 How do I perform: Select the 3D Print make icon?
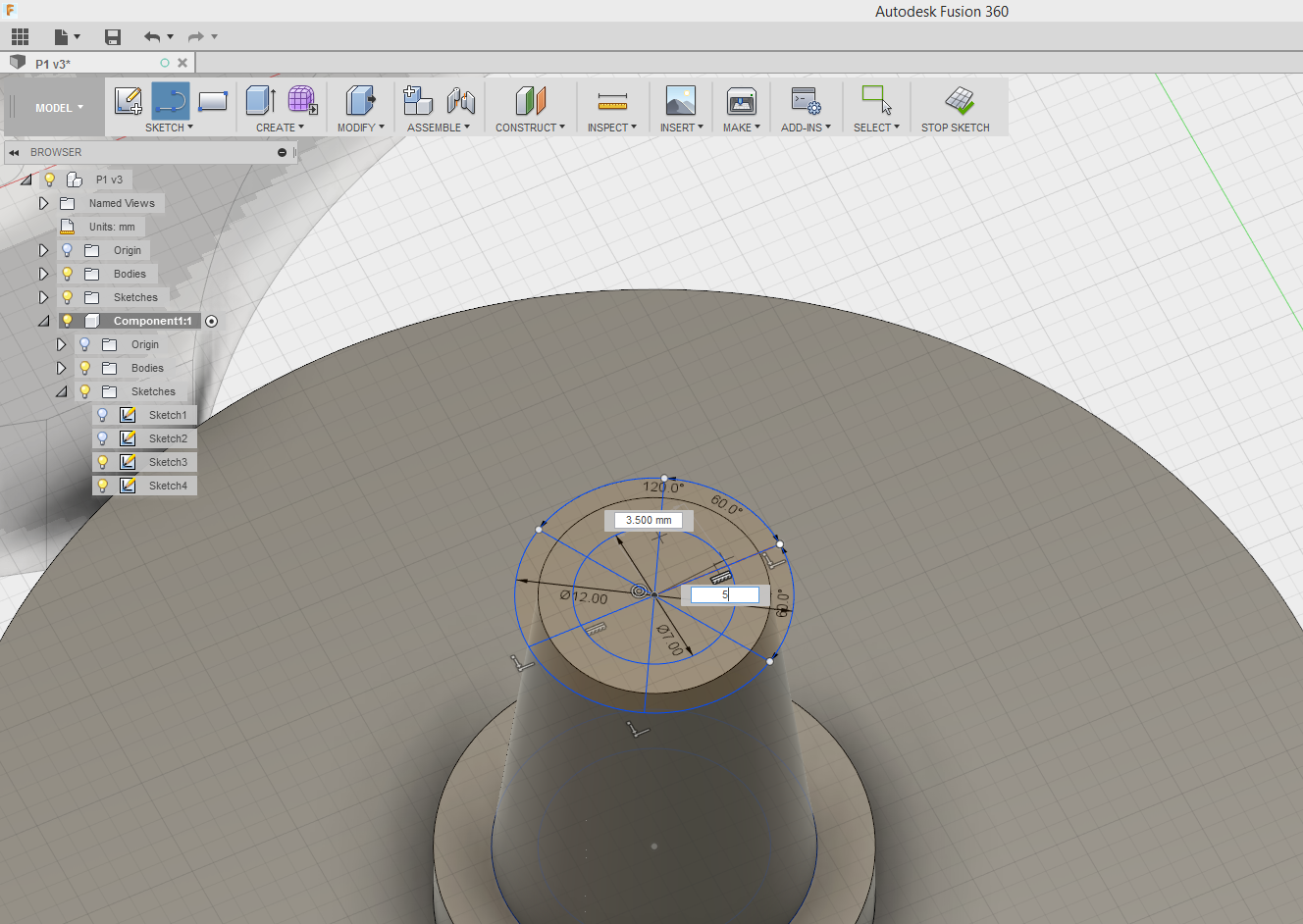coord(742,100)
